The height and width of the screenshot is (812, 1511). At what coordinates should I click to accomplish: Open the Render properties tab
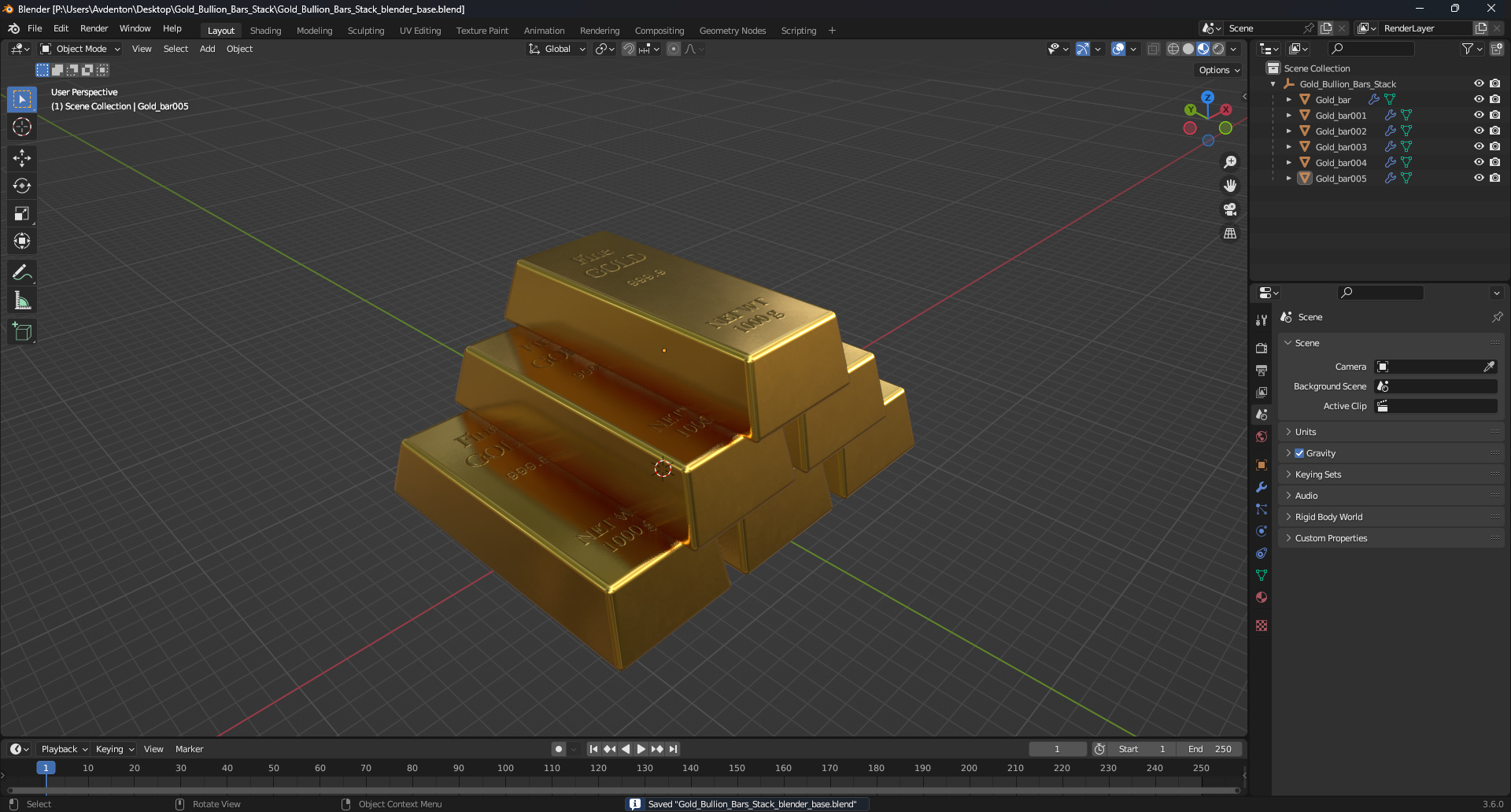[1262, 348]
